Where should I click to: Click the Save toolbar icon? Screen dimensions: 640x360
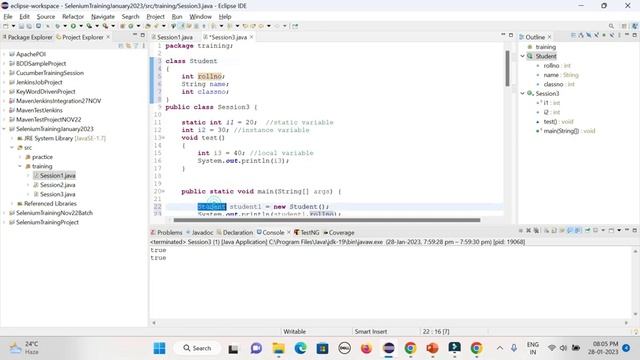(21, 26)
